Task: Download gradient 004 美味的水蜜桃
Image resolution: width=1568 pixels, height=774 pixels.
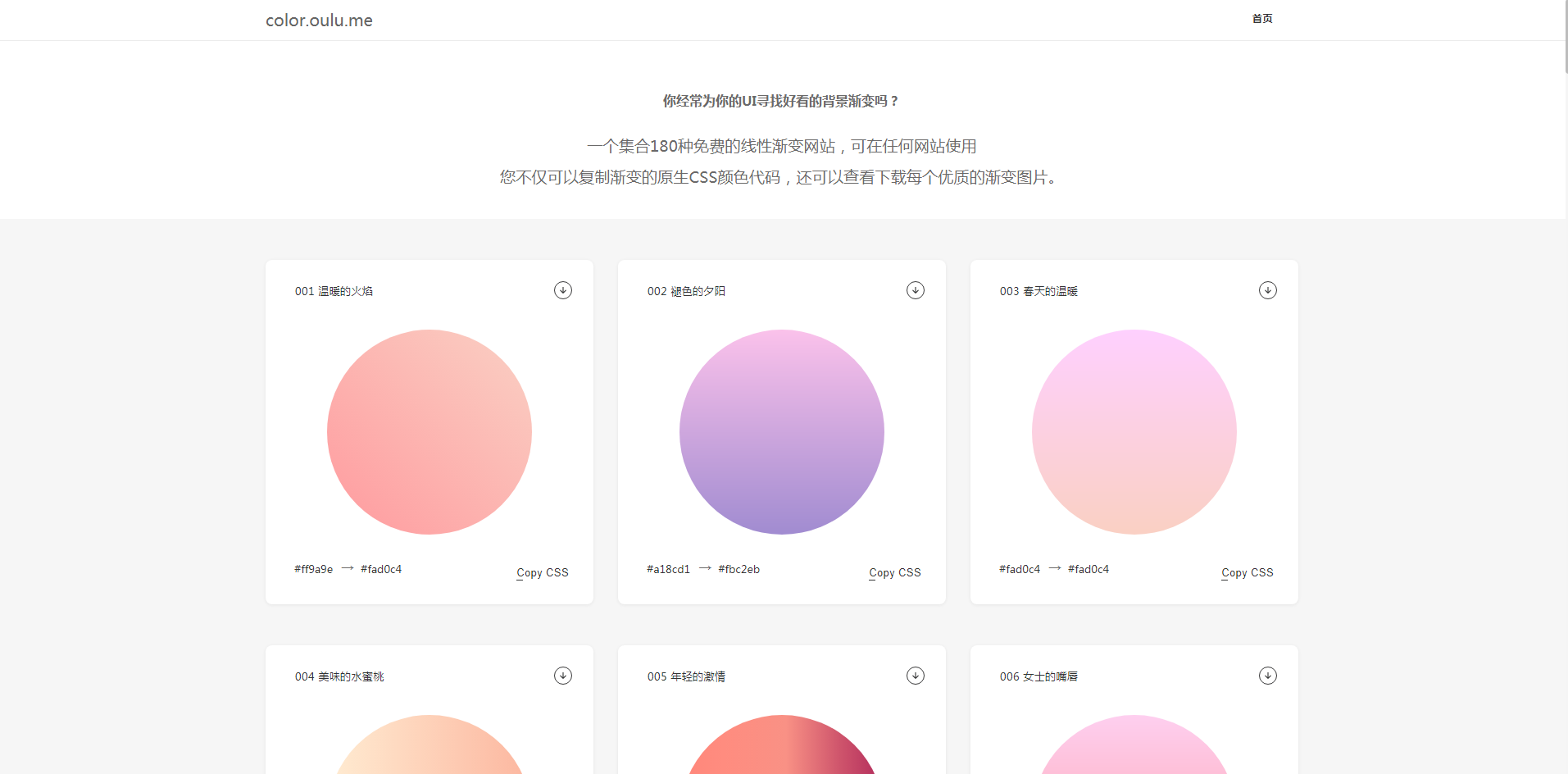Action: pyautogui.click(x=562, y=676)
